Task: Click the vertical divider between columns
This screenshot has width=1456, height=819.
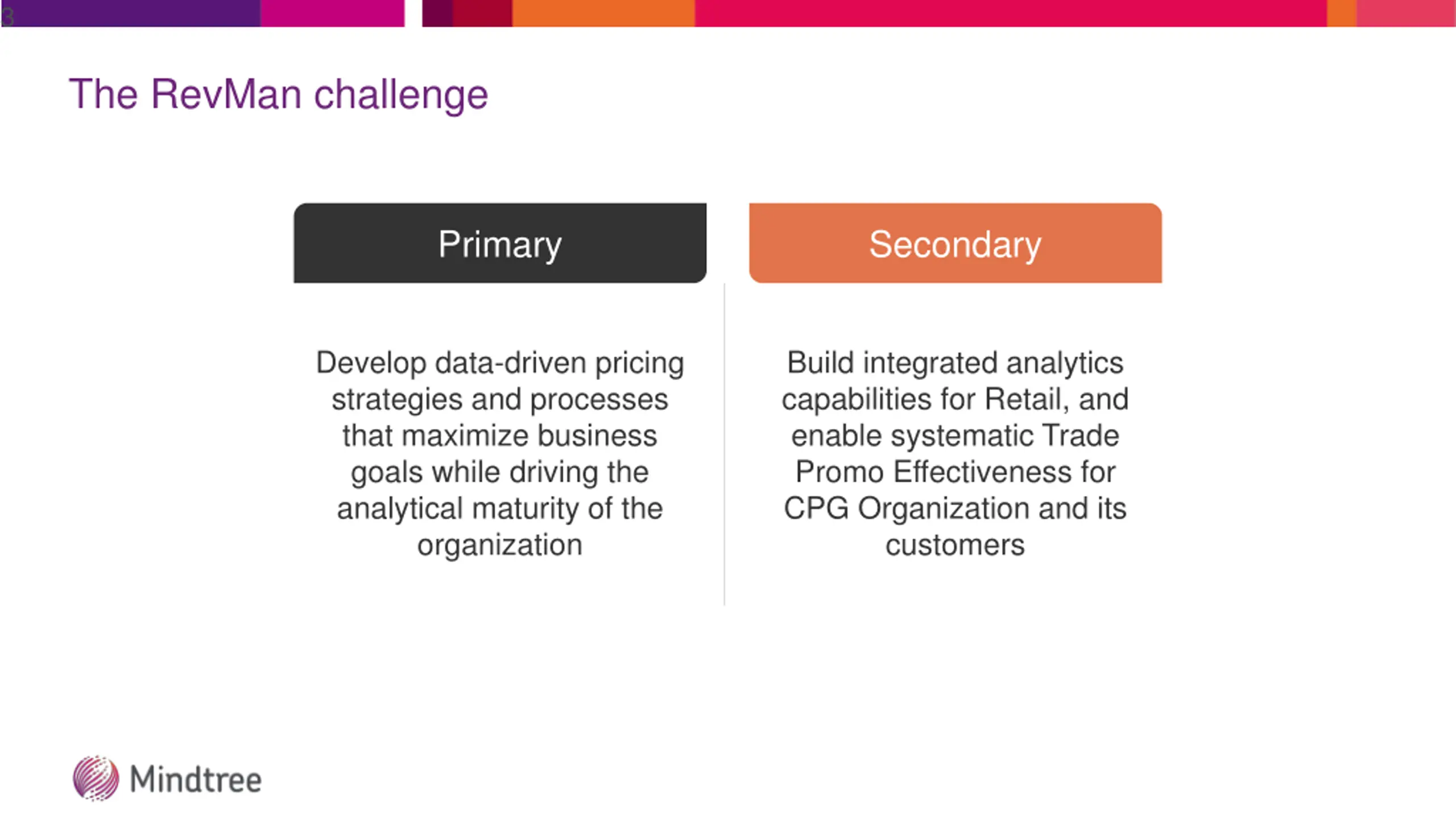Action: tap(725, 444)
